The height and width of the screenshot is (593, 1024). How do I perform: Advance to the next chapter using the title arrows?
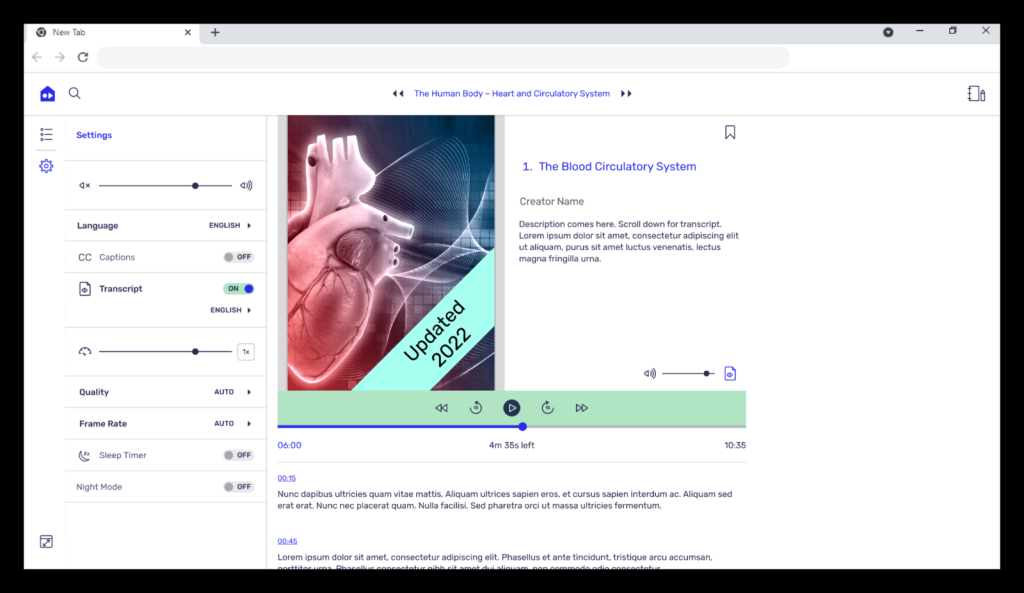coord(626,93)
